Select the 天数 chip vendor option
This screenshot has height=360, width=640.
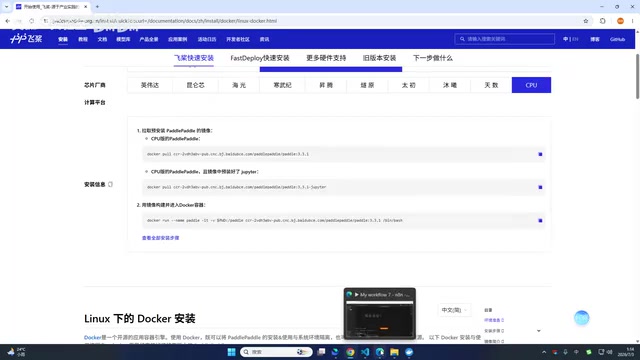pos(491,85)
